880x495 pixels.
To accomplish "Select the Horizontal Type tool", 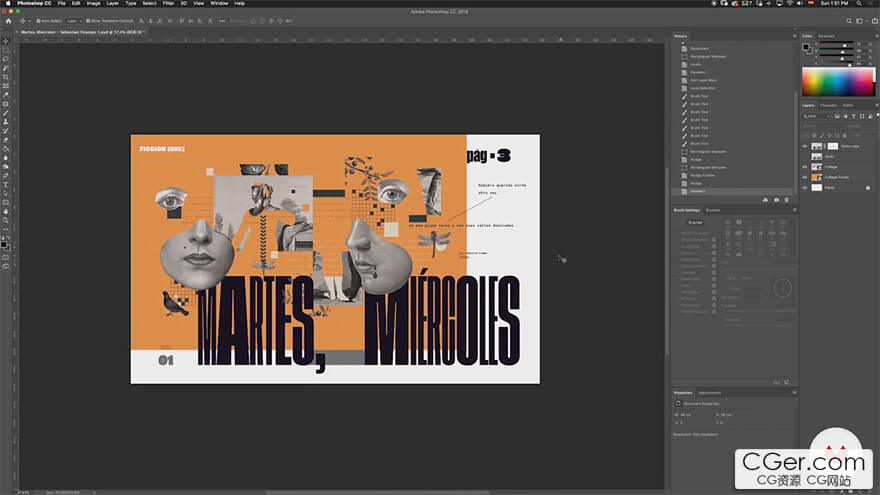I will tap(6, 185).
